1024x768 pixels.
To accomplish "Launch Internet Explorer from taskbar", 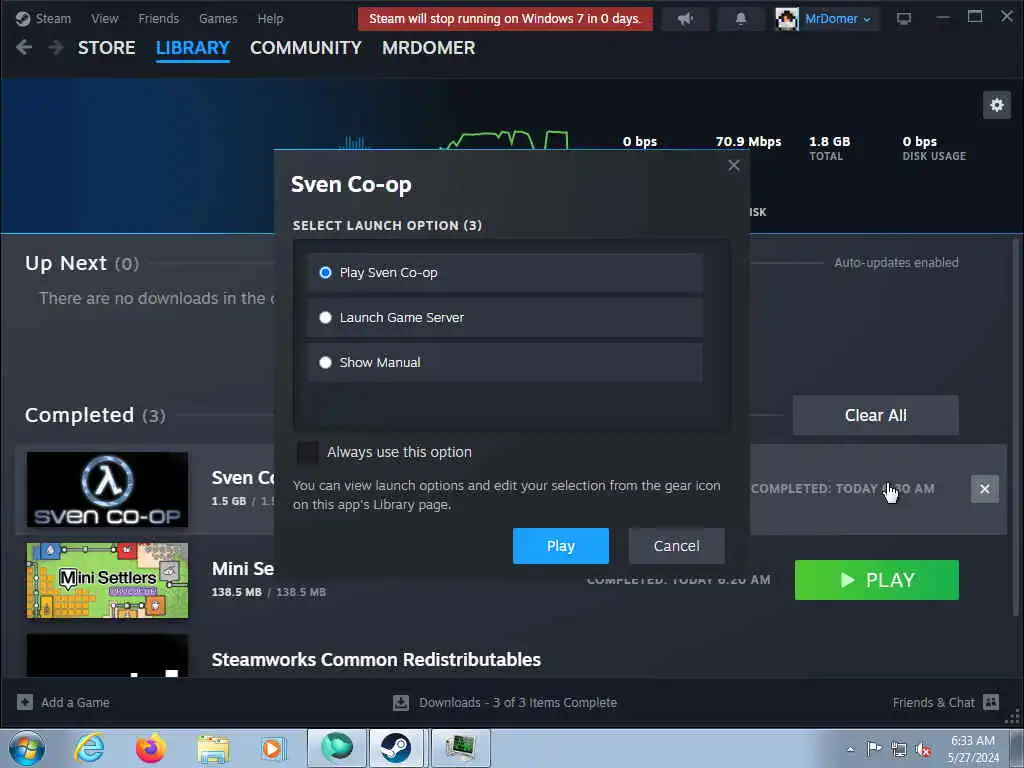I will 89,748.
